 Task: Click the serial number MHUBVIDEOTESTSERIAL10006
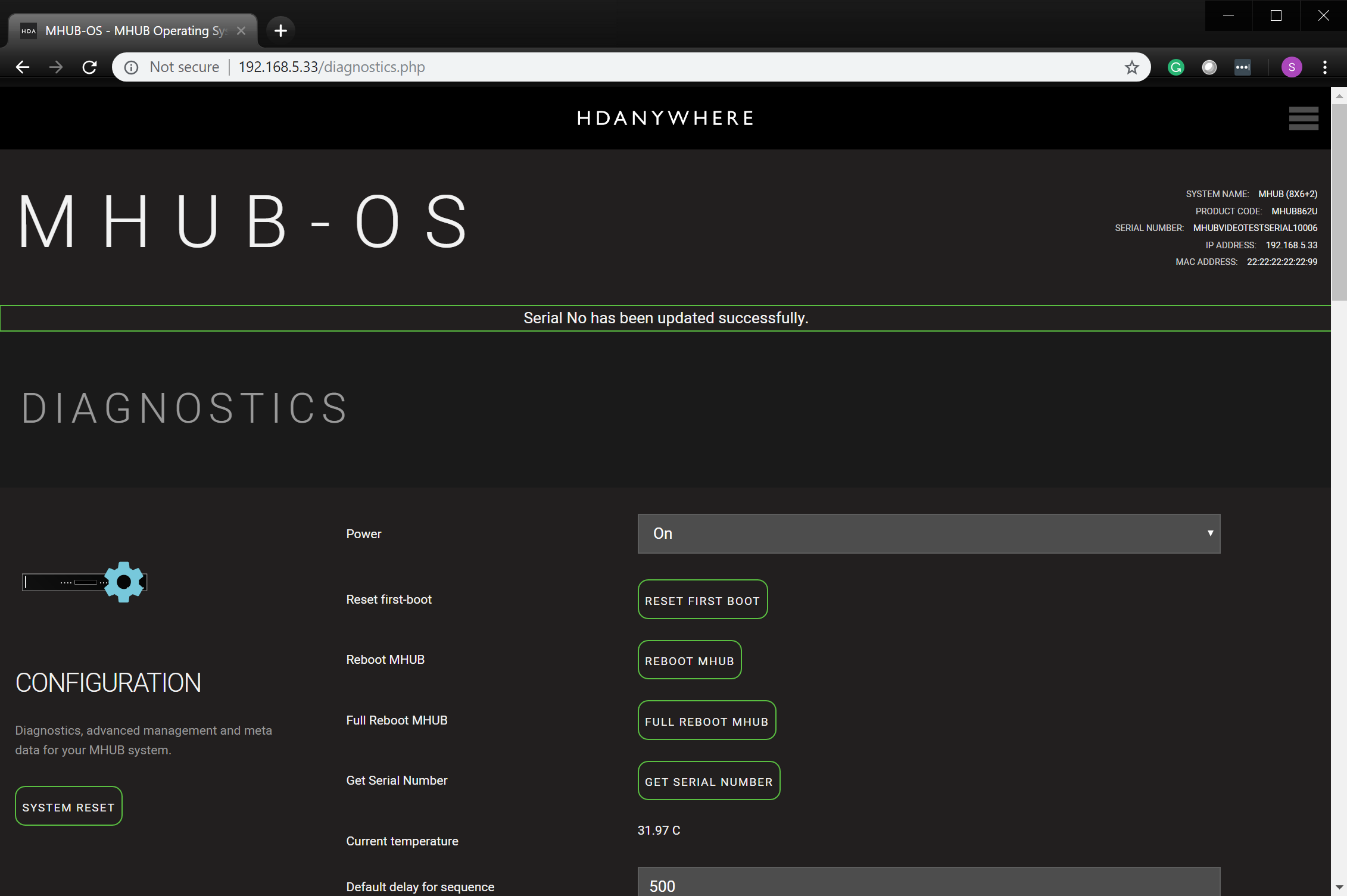(1255, 228)
